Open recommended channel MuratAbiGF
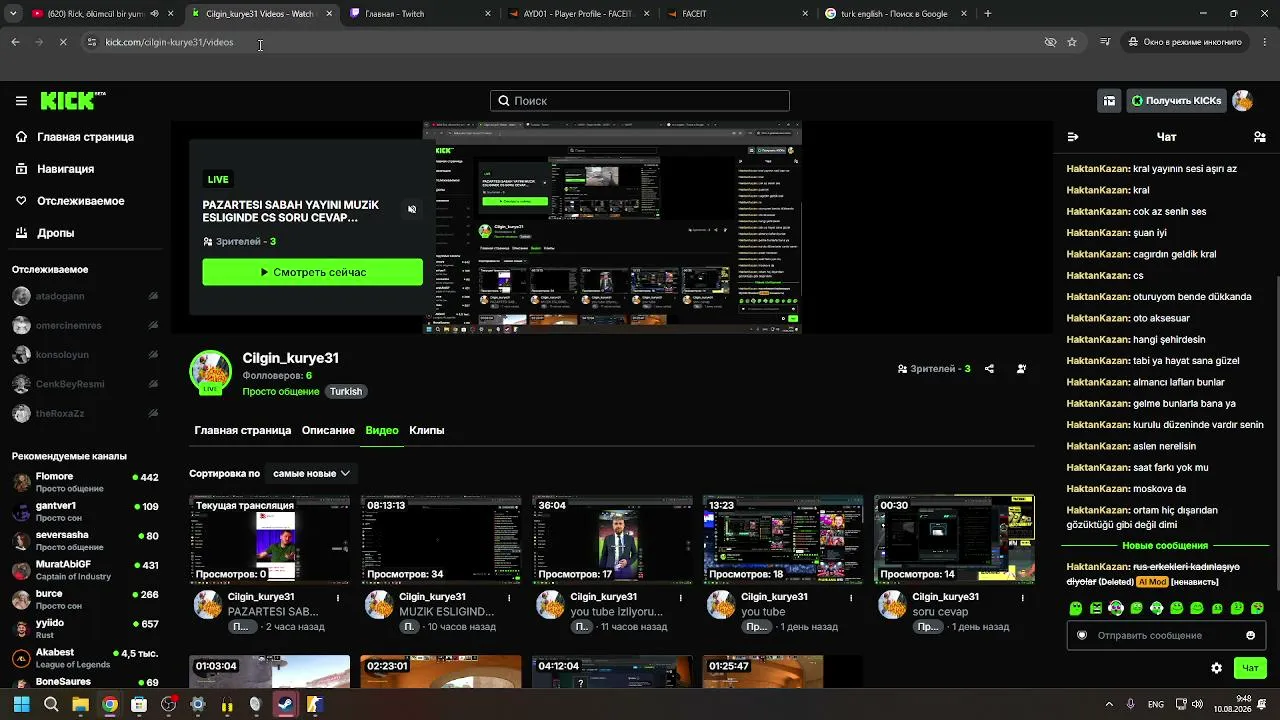The height and width of the screenshot is (720, 1280). tap(85, 570)
